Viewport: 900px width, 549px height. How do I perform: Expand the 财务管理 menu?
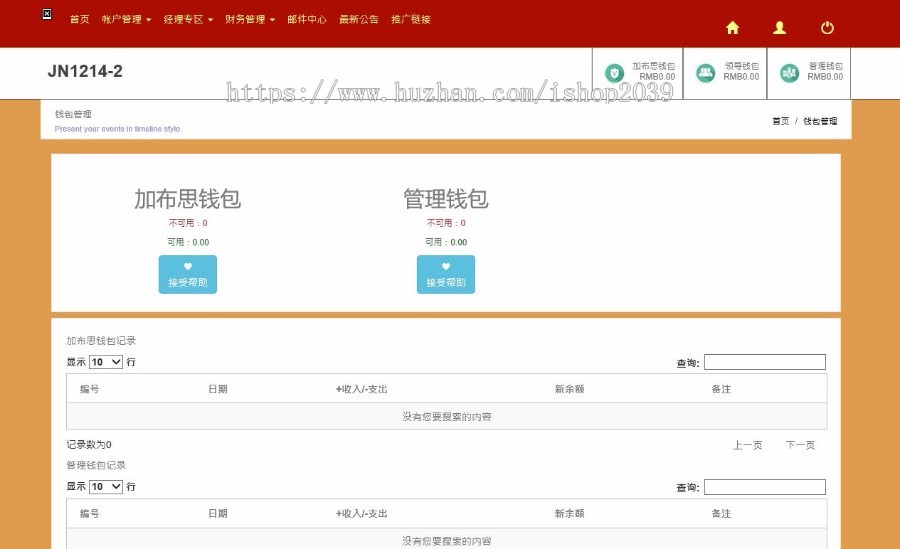(x=250, y=19)
